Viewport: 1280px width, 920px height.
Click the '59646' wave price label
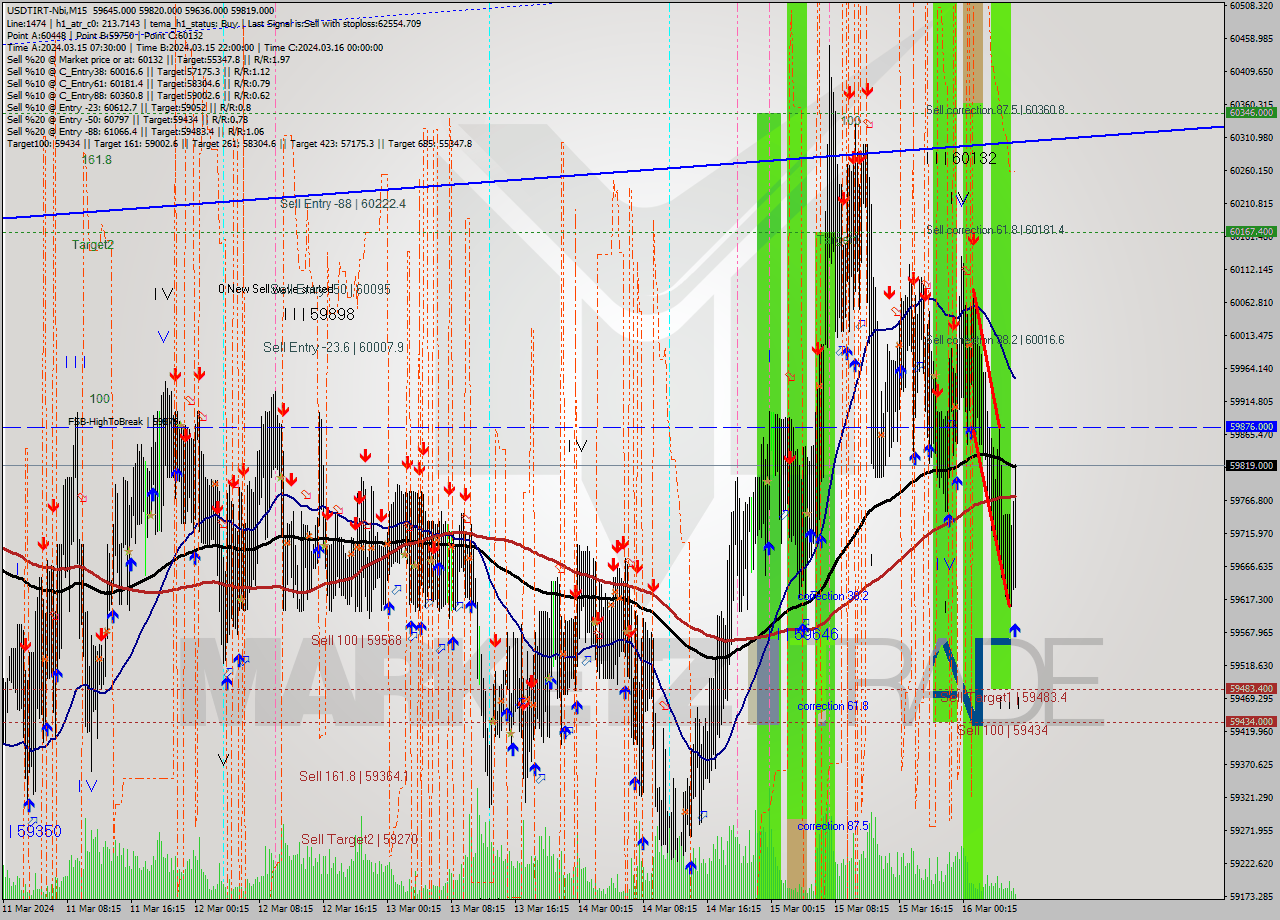tap(816, 634)
